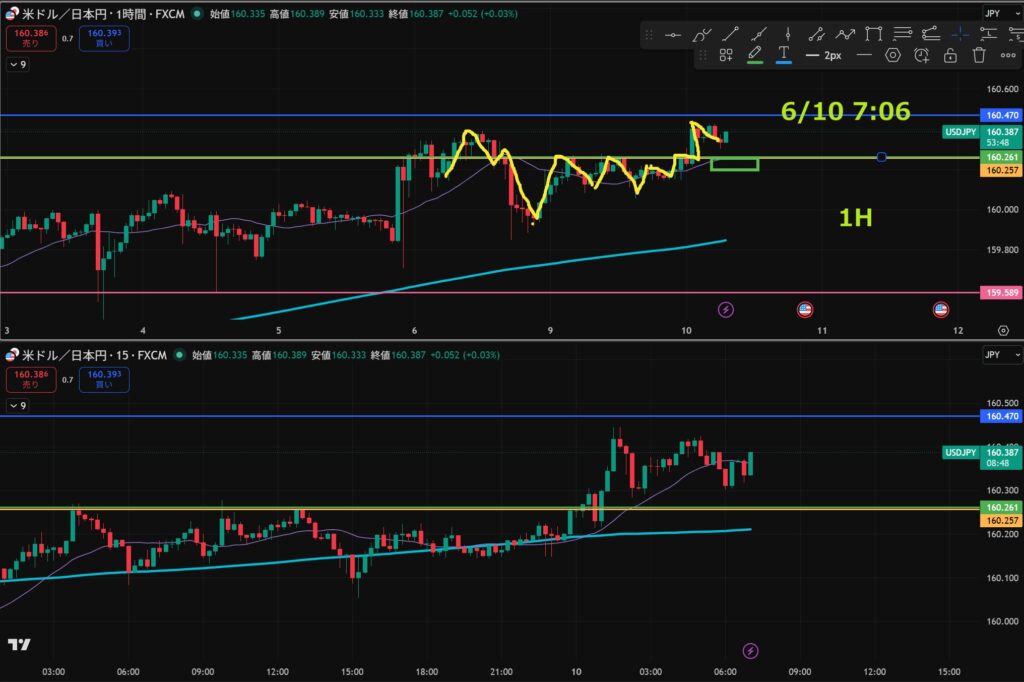Screen dimensions: 1024x682
Task: Open JPY currency dropdown on 1H chart
Action: coord(1002,13)
